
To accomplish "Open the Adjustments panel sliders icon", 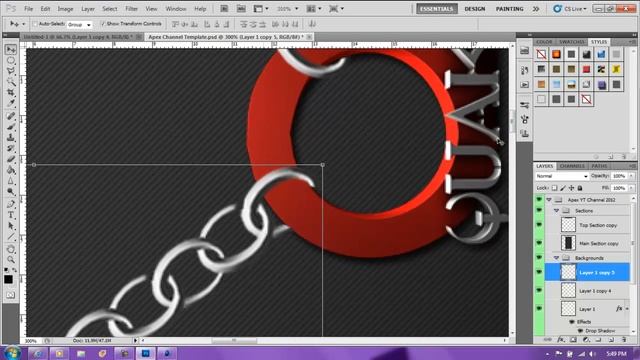I will click(x=524, y=105).
